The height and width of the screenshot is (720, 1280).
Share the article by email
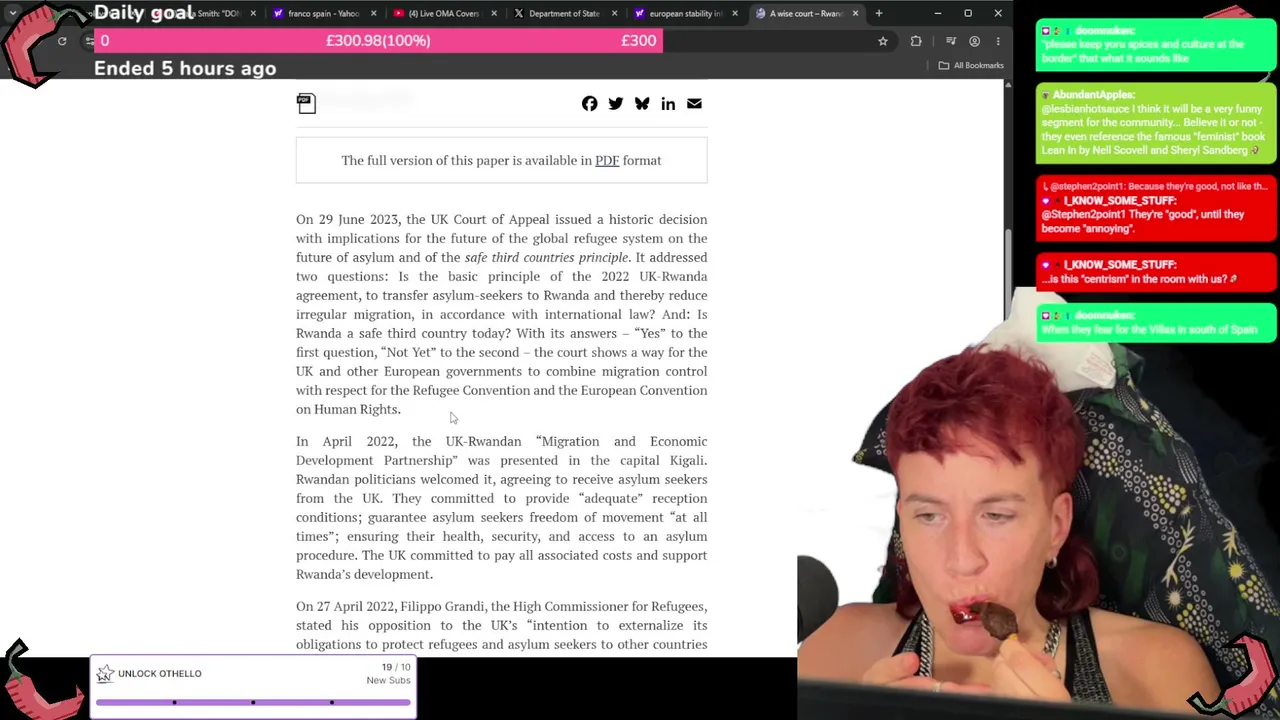694,104
